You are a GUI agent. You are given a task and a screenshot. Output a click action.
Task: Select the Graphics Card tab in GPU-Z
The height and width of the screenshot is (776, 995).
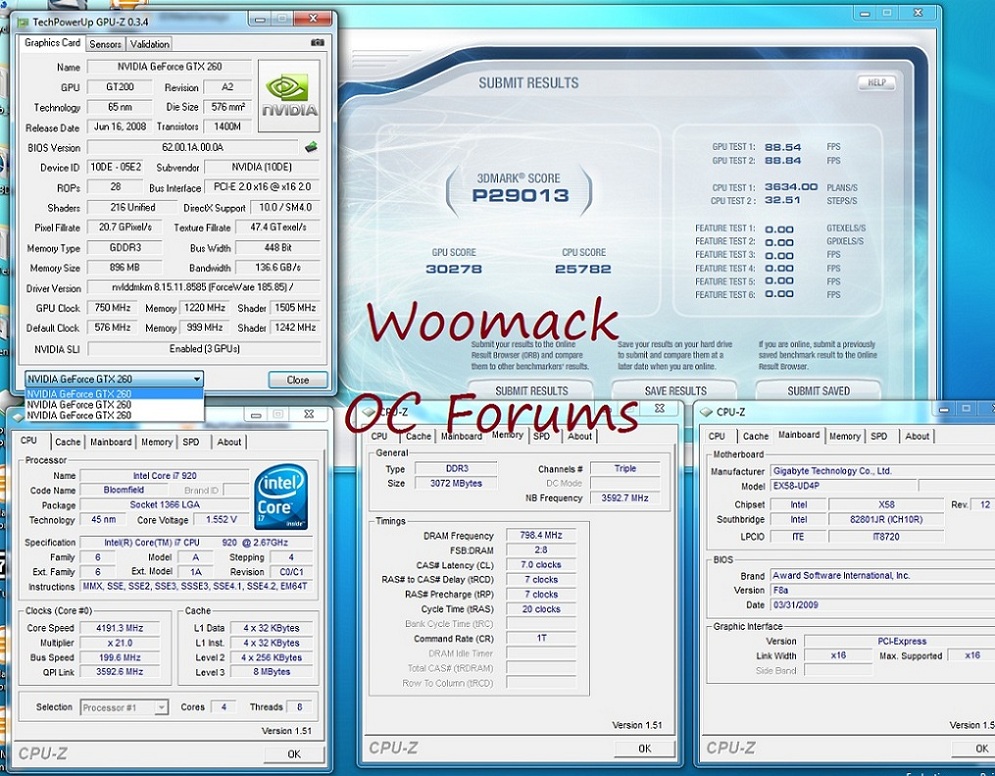click(52, 43)
